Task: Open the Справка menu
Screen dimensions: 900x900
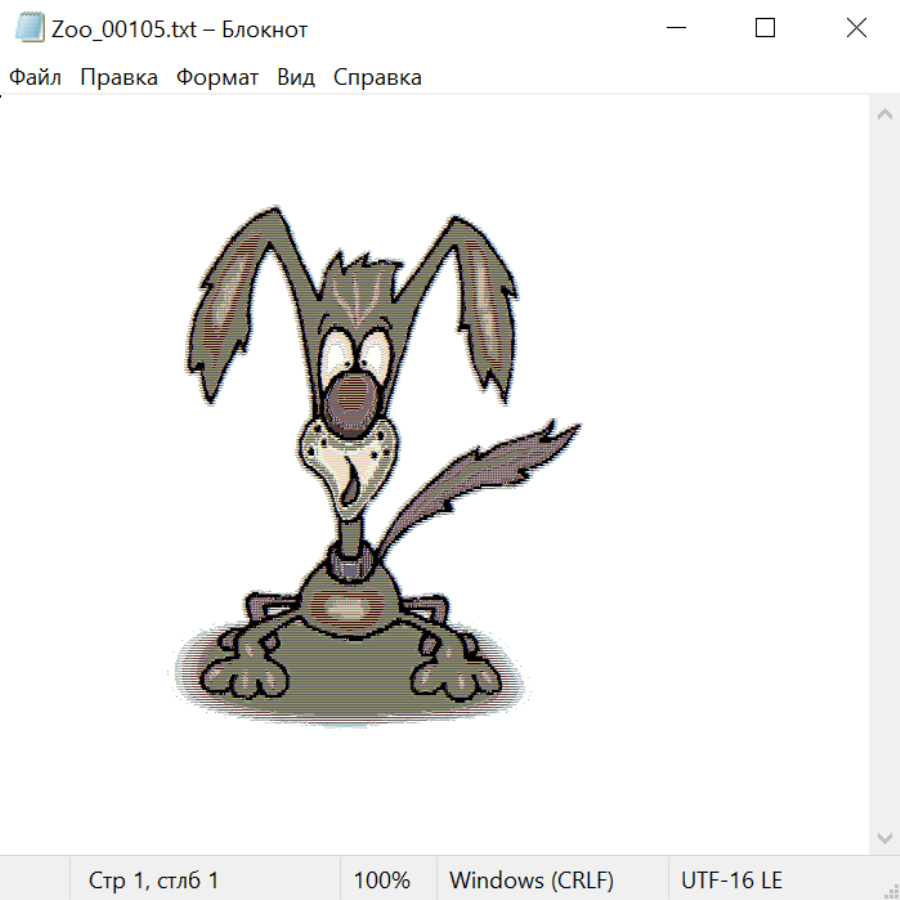Action: pyautogui.click(x=377, y=78)
